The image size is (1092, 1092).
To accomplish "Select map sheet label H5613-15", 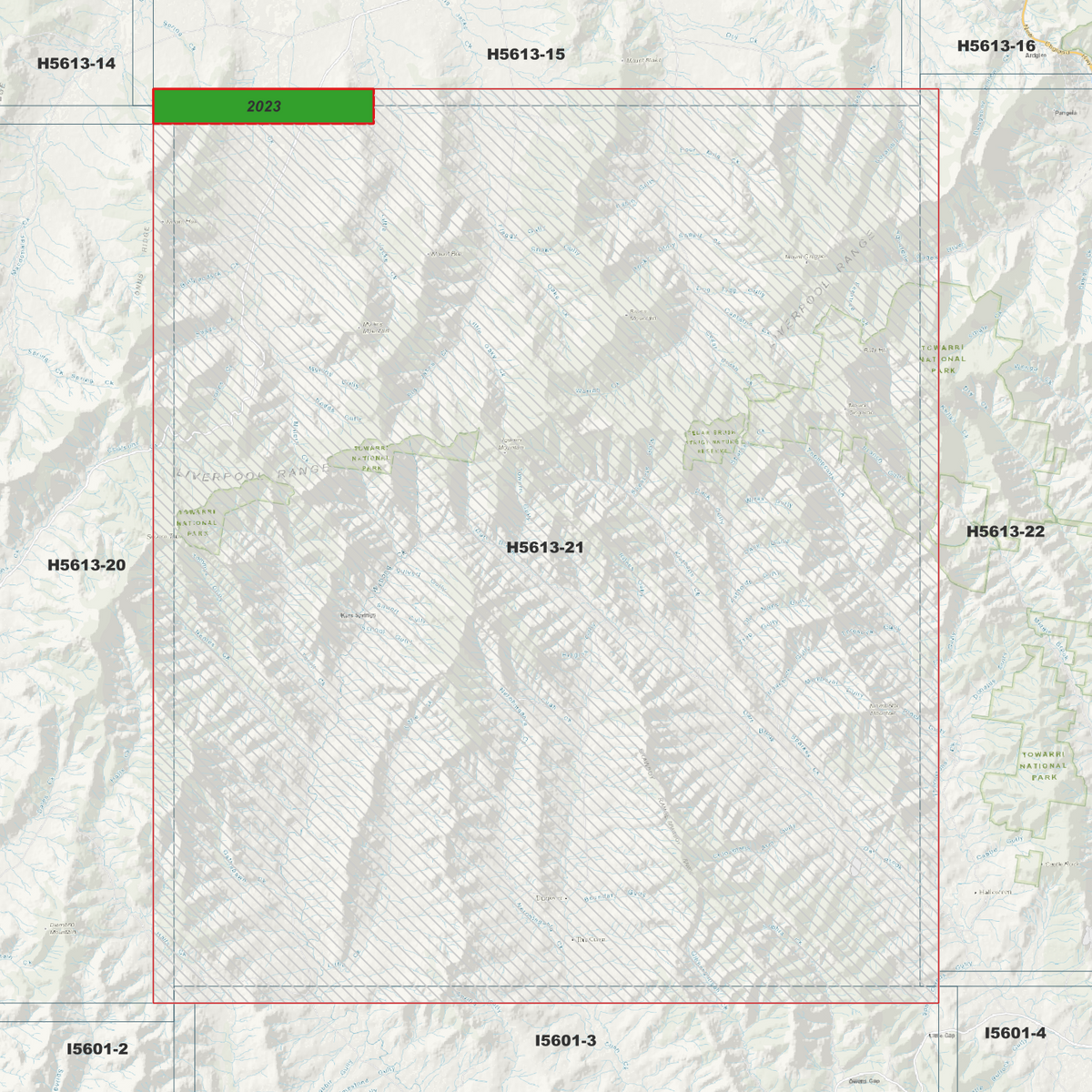I will coord(526,54).
